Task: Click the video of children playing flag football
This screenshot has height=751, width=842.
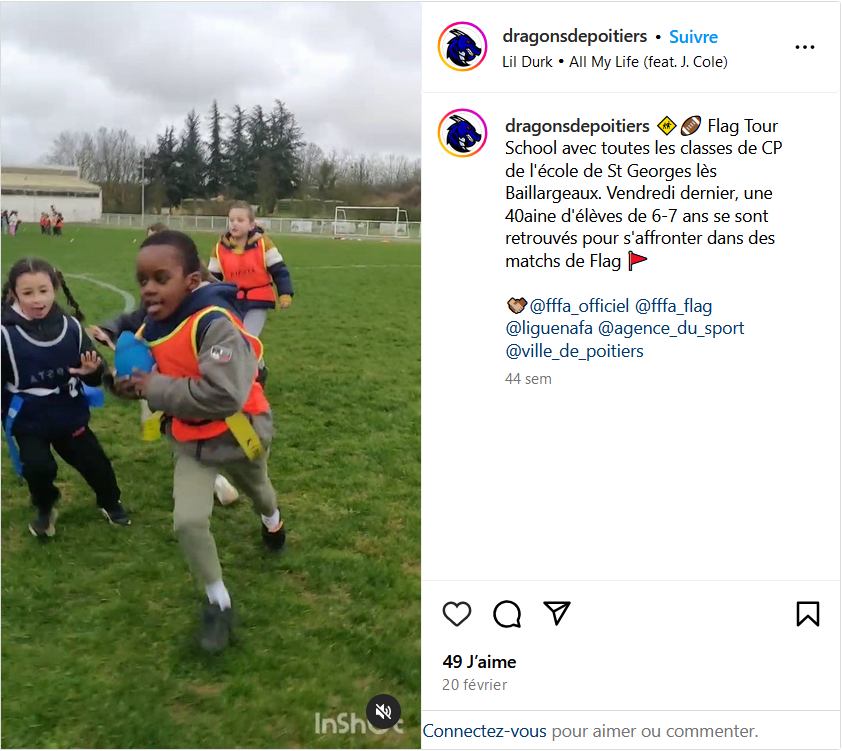Action: (210, 375)
